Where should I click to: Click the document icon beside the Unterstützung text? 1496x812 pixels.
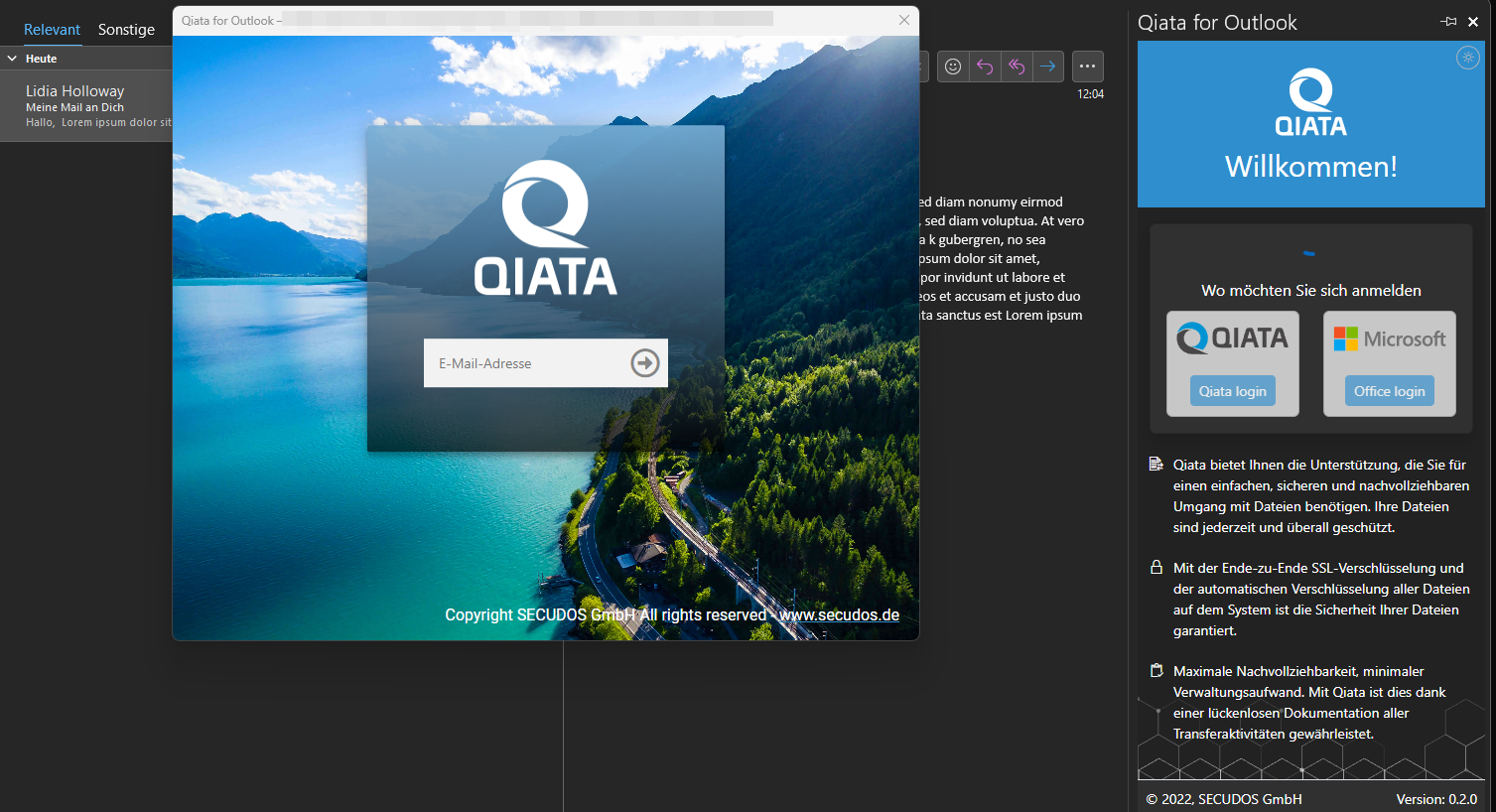click(1156, 463)
